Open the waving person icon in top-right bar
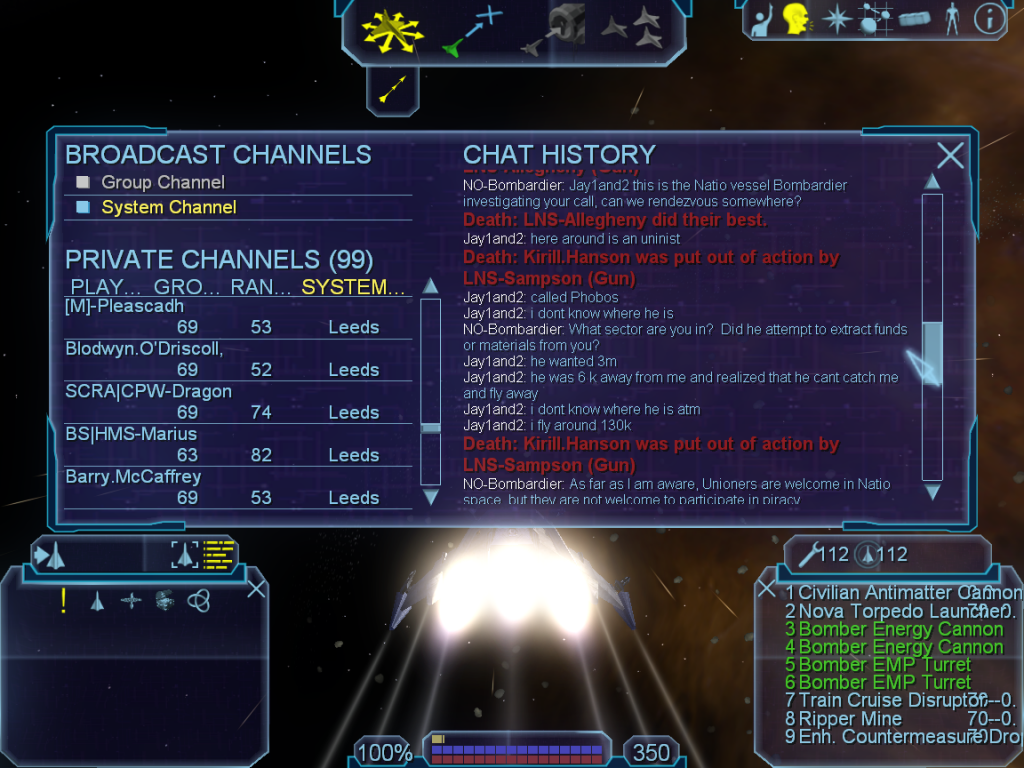 (x=763, y=20)
